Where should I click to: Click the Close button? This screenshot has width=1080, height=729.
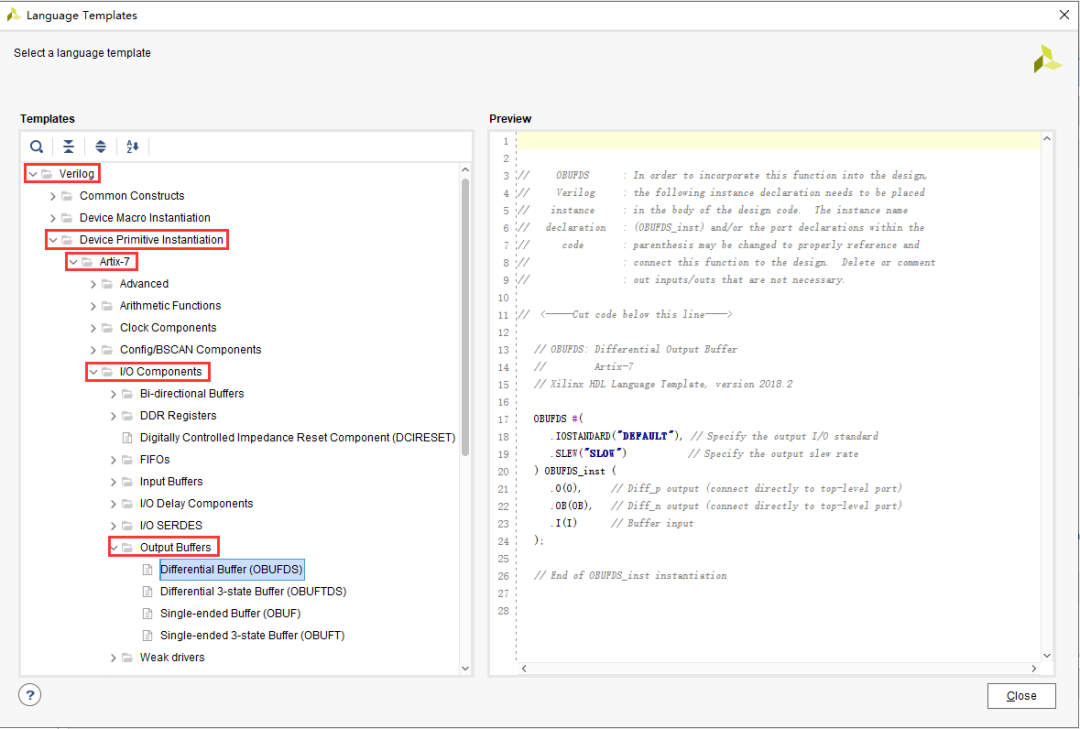pos(1021,696)
